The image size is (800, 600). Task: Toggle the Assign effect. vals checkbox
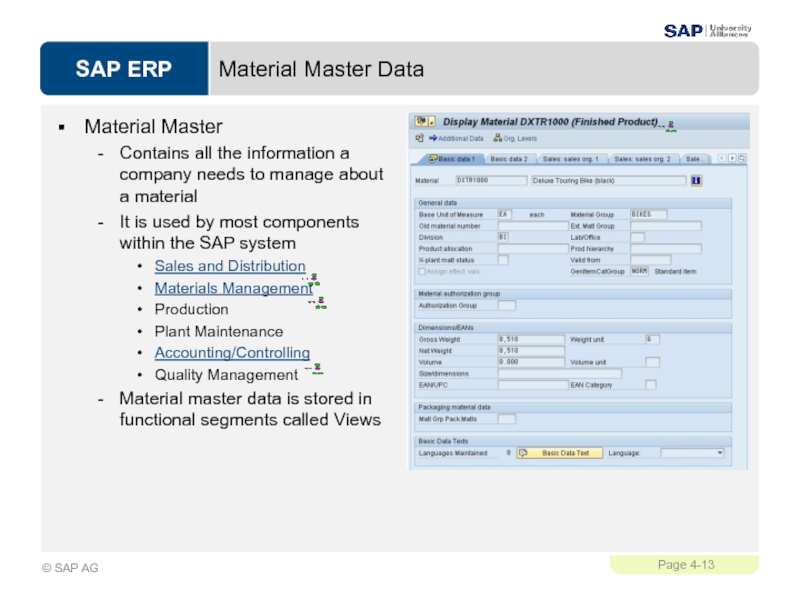click(x=422, y=272)
